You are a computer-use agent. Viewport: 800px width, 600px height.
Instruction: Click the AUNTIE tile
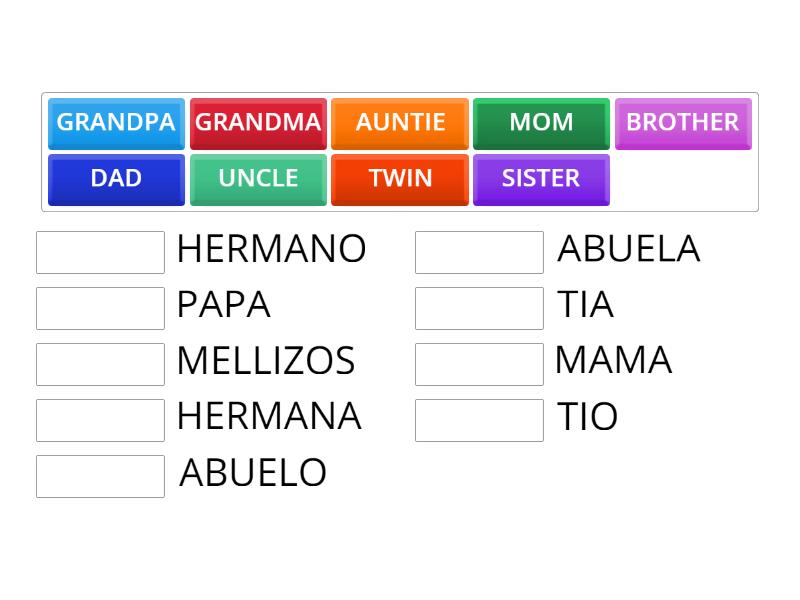click(399, 123)
